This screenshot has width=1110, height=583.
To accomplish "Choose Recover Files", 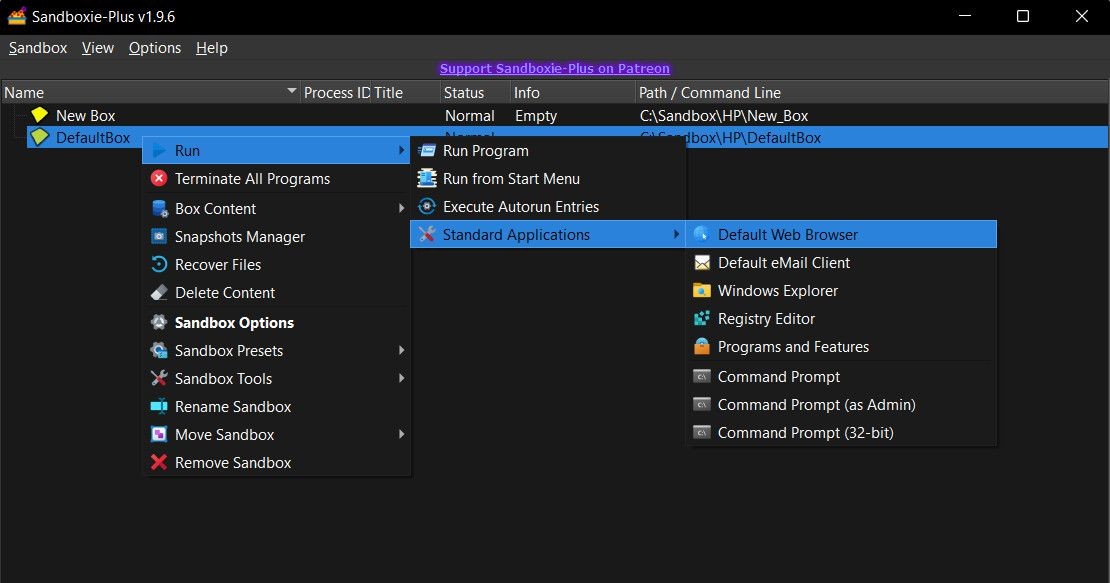I will 276,265.
